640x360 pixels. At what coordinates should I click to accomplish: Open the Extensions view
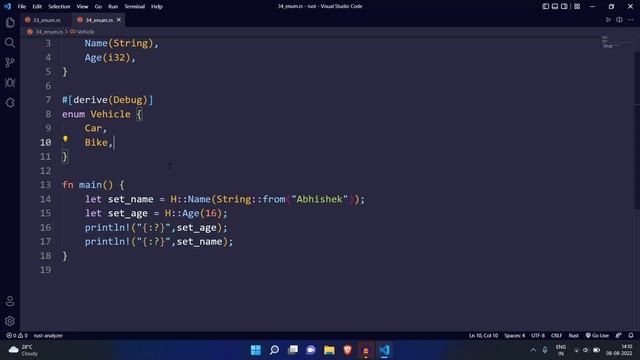10,102
